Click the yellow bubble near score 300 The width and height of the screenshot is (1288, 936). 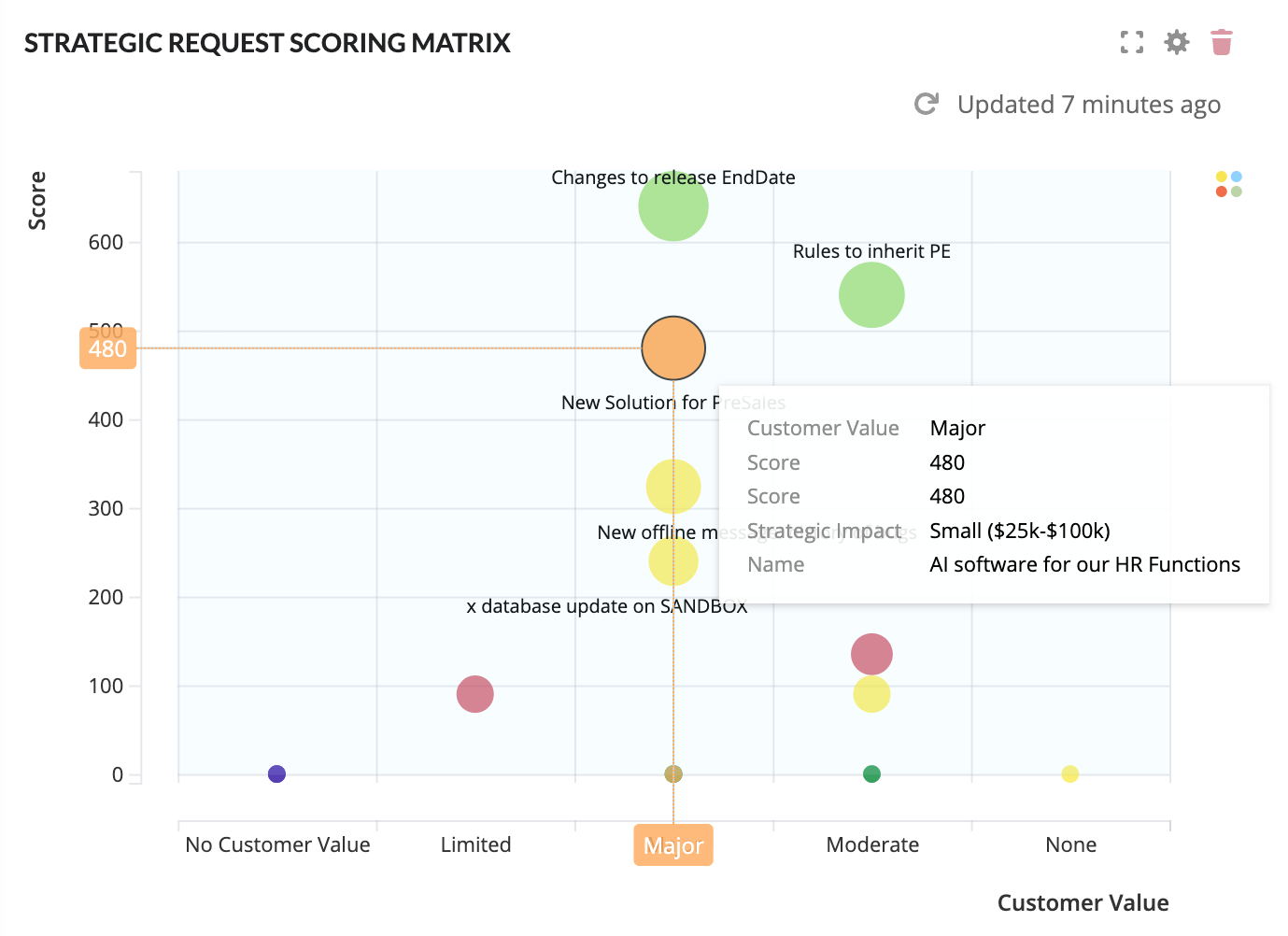pyautogui.click(x=673, y=487)
